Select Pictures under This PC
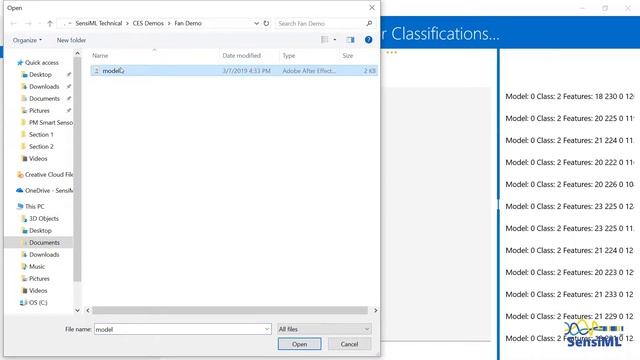The width and height of the screenshot is (640, 360). click(39, 278)
